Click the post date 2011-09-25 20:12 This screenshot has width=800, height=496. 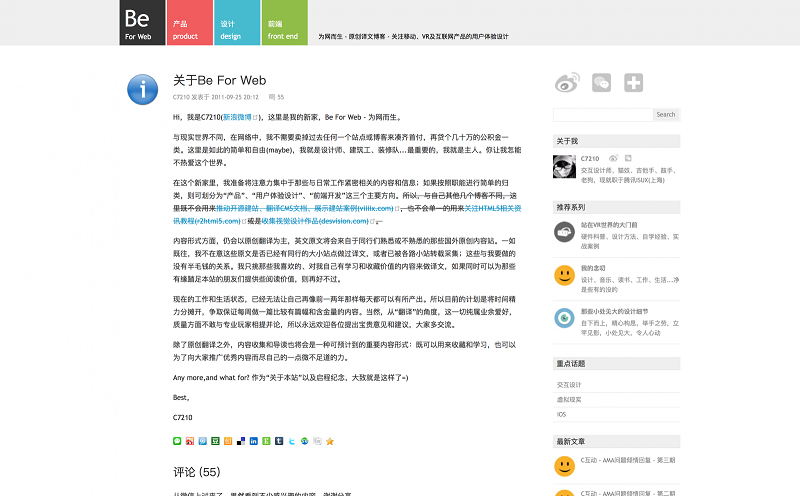click(235, 97)
